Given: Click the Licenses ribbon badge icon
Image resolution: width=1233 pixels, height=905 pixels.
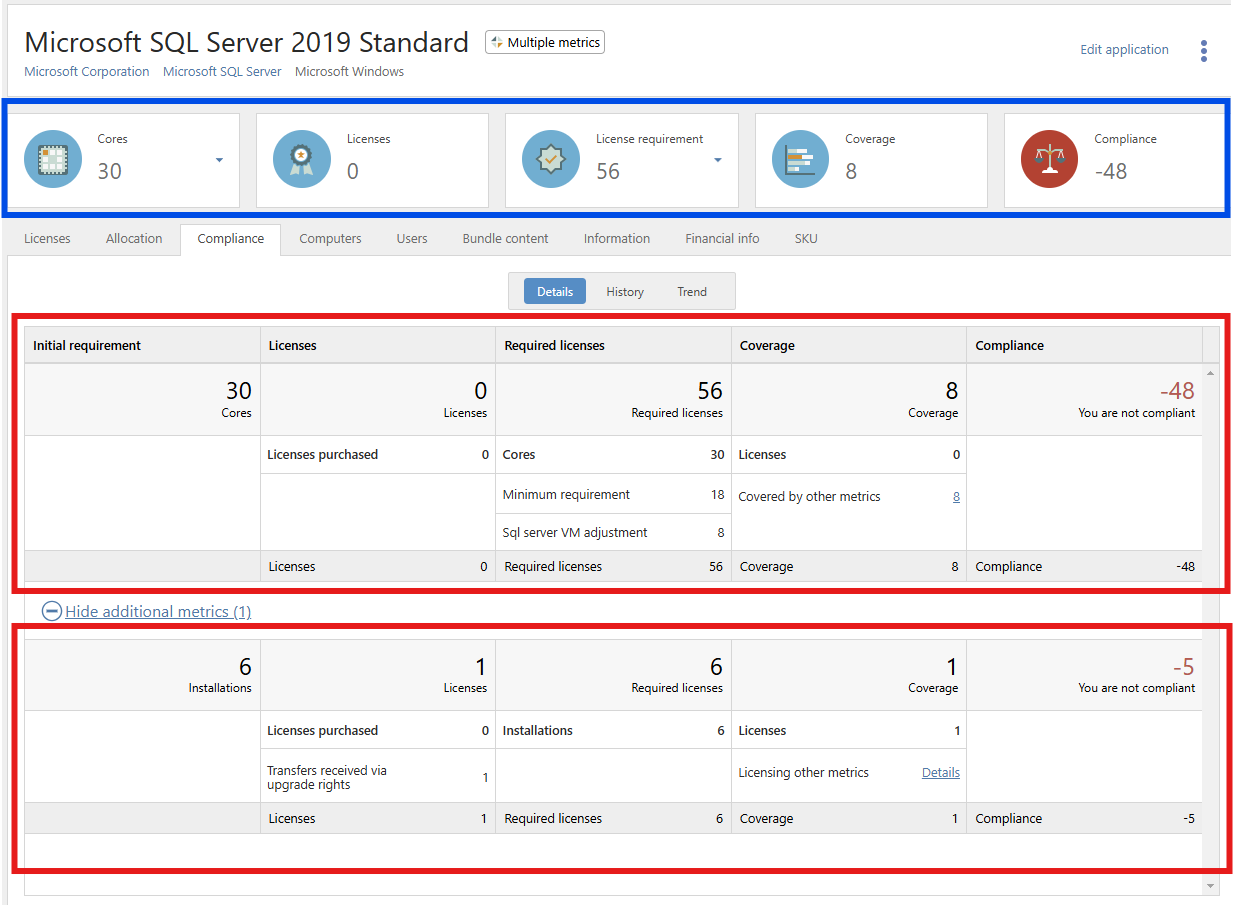Looking at the screenshot, I should (302, 159).
